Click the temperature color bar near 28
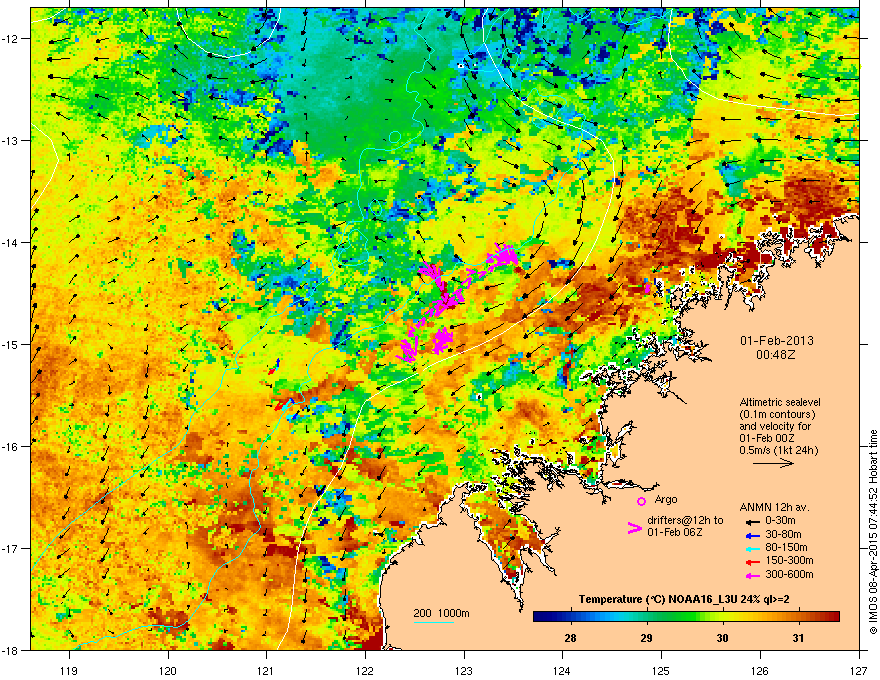Viewport: 880px width, 680px height. coord(571,617)
